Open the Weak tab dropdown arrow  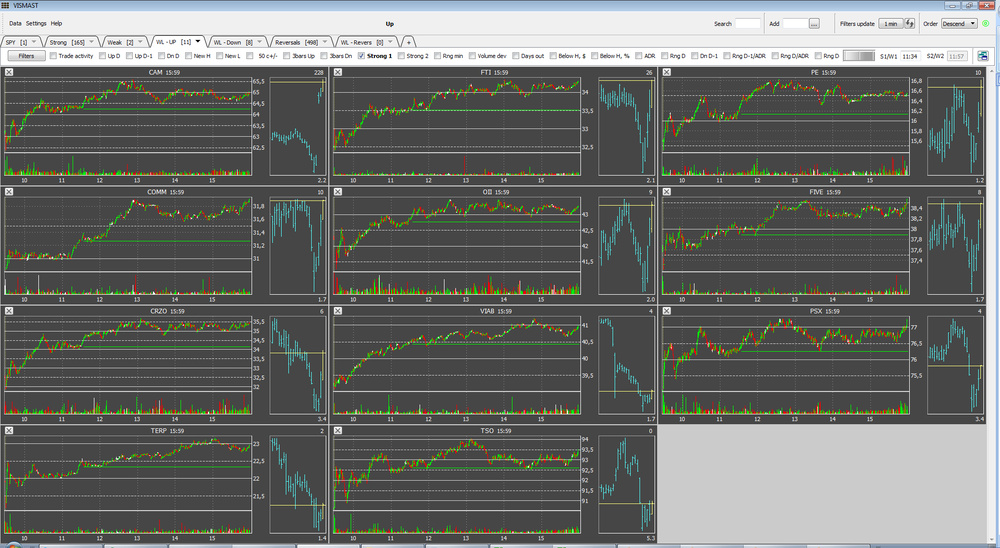click(140, 42)
